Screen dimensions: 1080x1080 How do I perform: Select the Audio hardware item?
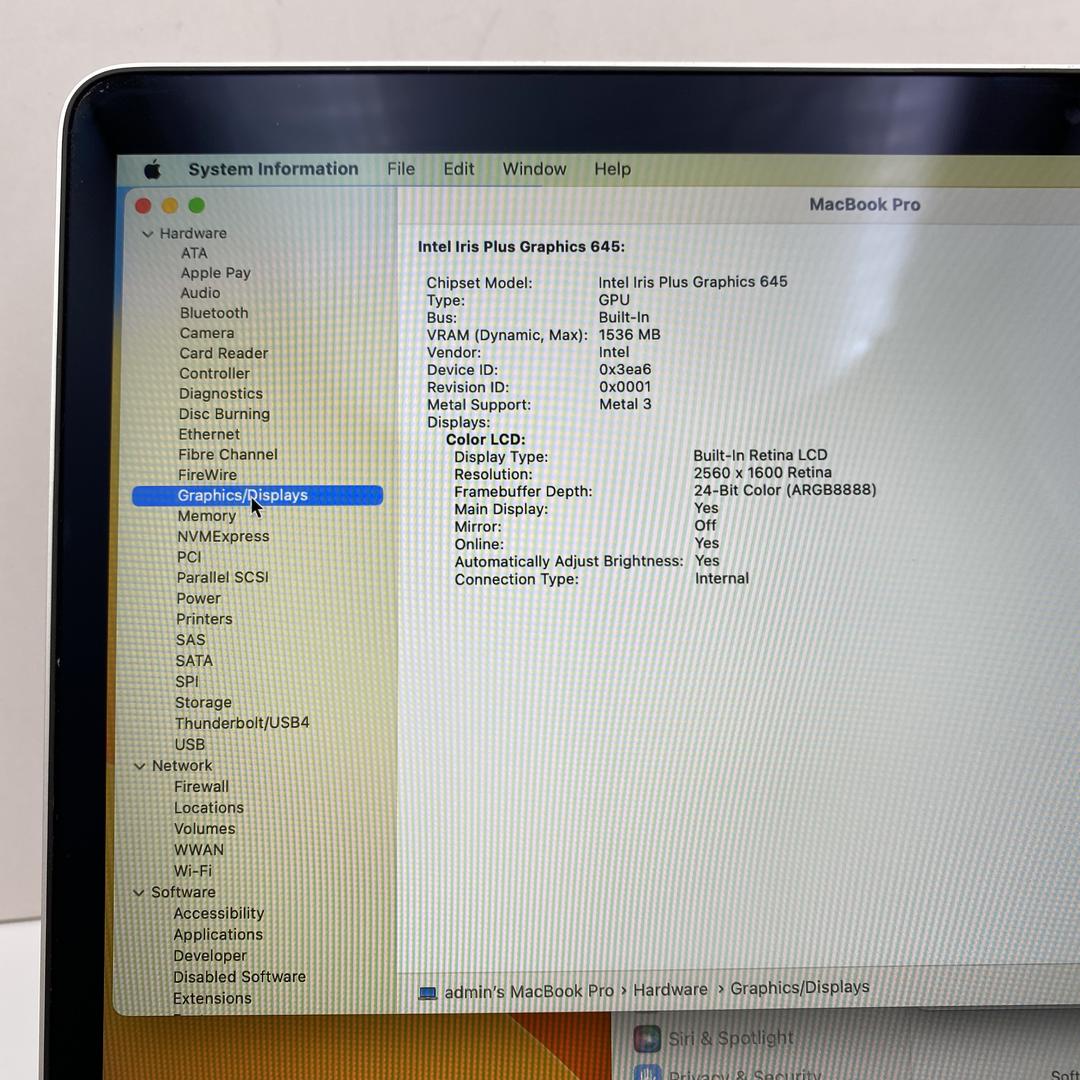200,293
